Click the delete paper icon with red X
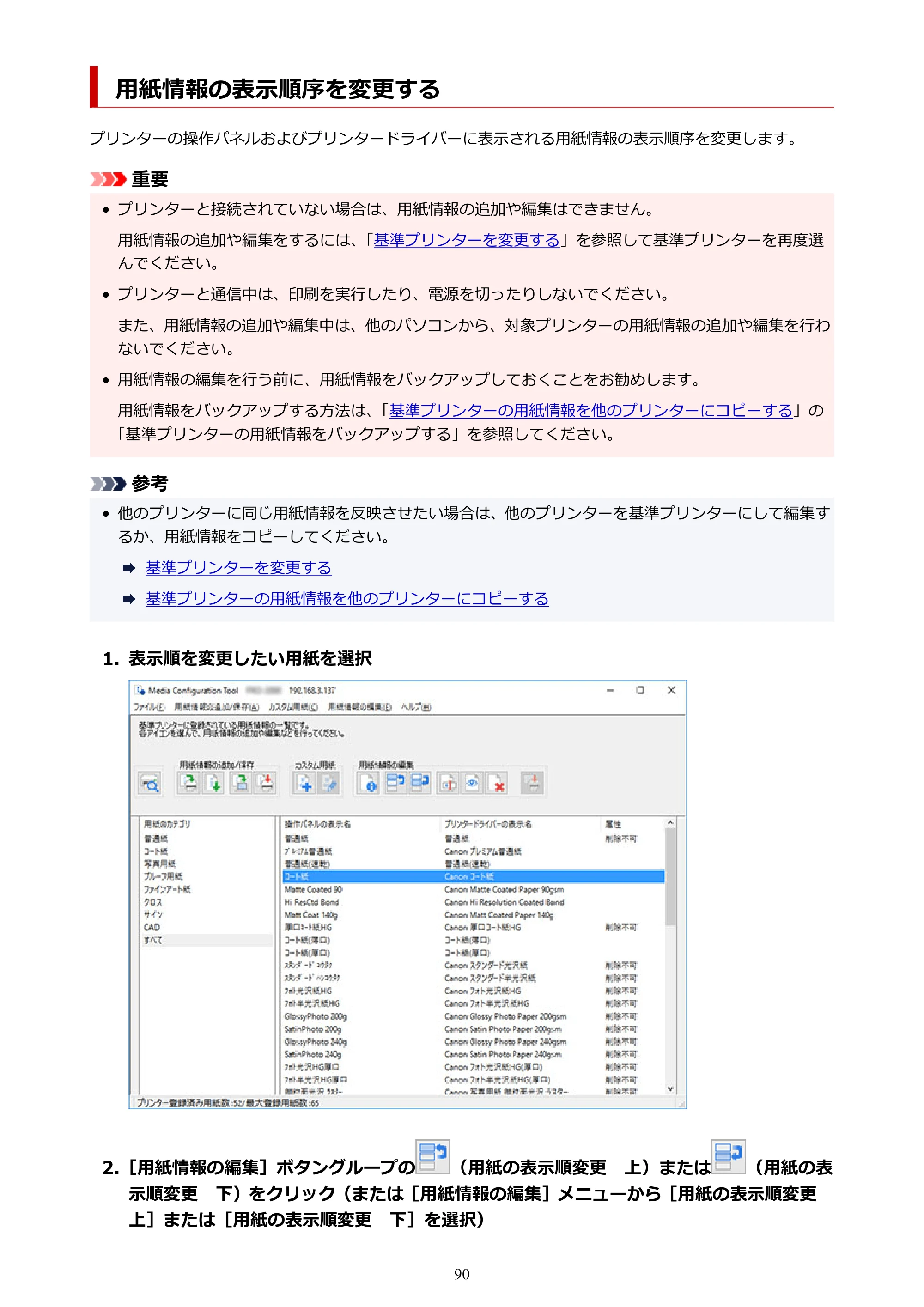 497,783
